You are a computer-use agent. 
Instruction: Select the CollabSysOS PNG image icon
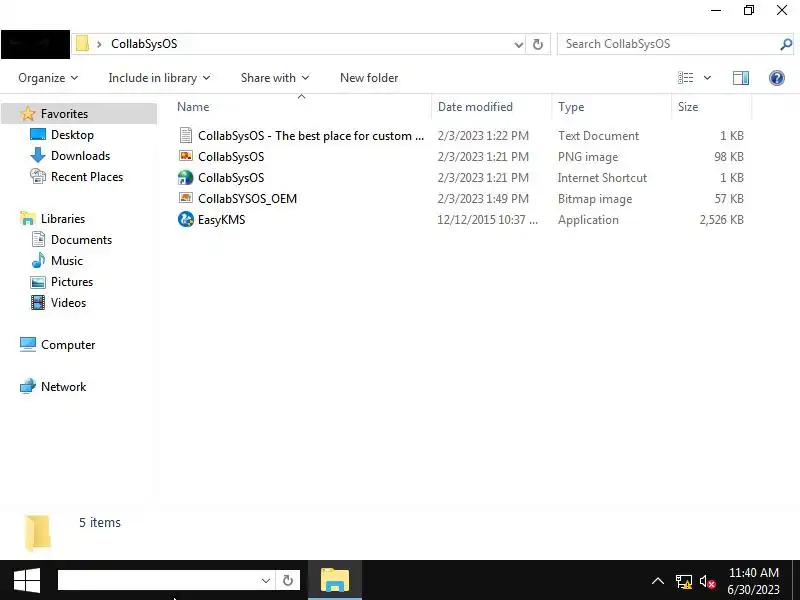pos(186,156)
